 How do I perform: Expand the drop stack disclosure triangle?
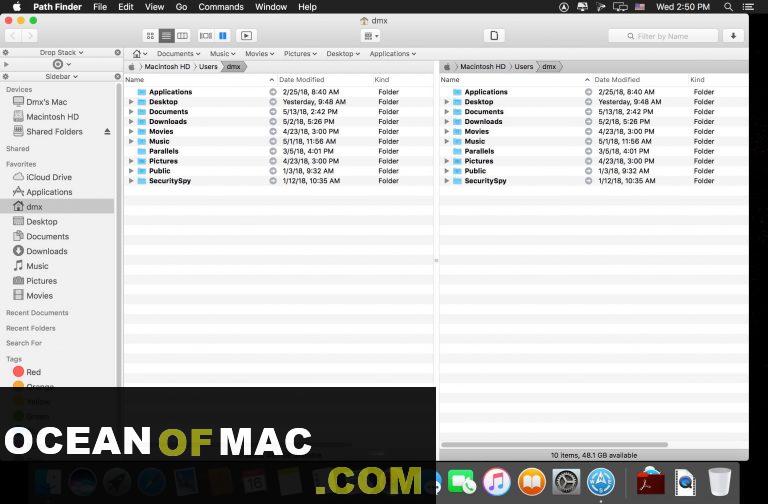pyautogui.click(x=6, y=64)
